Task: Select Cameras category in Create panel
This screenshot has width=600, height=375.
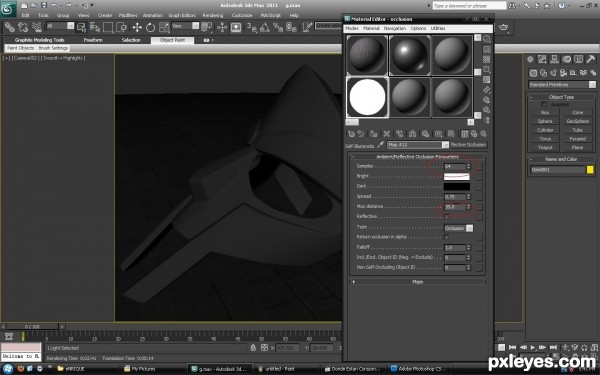Action: click(563, 73)
